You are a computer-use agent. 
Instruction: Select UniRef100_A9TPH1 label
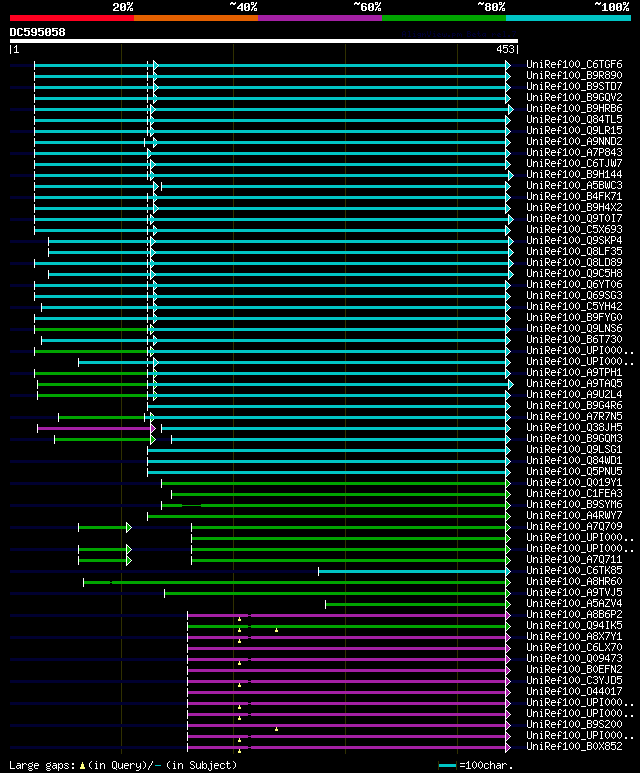click(574, 372)
